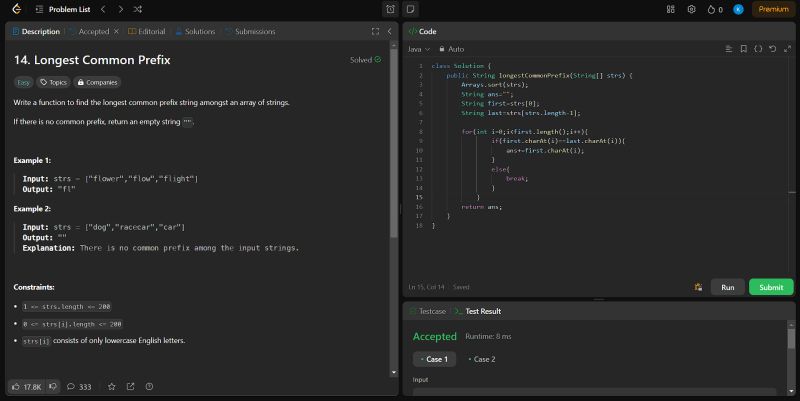Maximize the description panel

click(376, 31)
